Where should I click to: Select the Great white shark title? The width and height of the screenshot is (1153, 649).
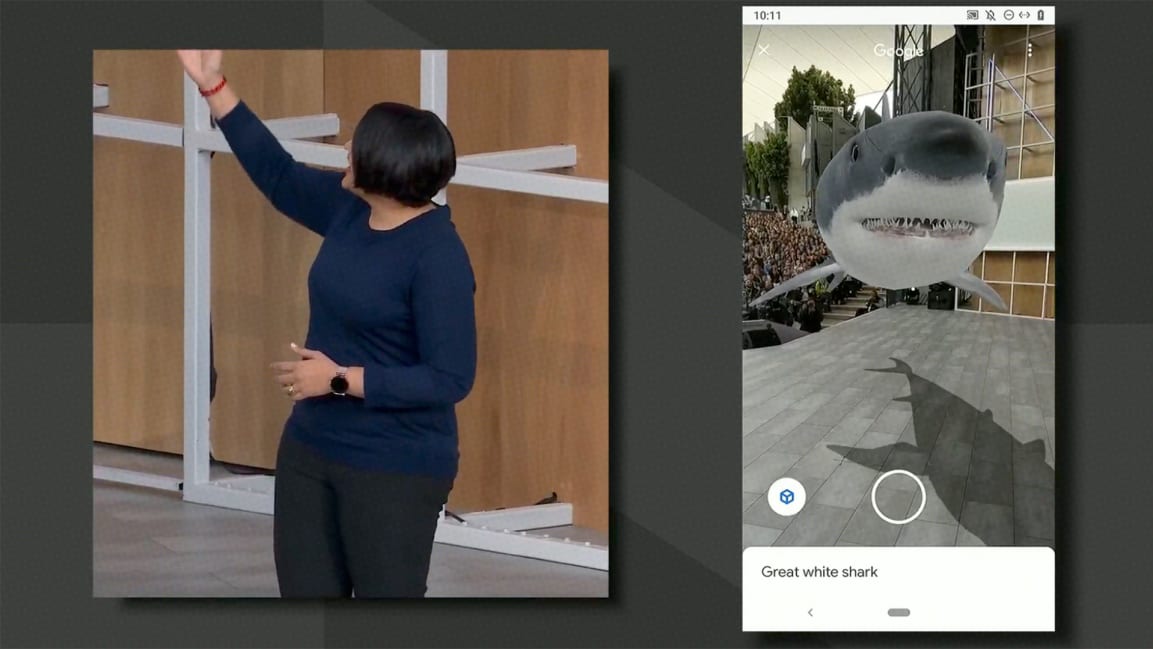819,572
